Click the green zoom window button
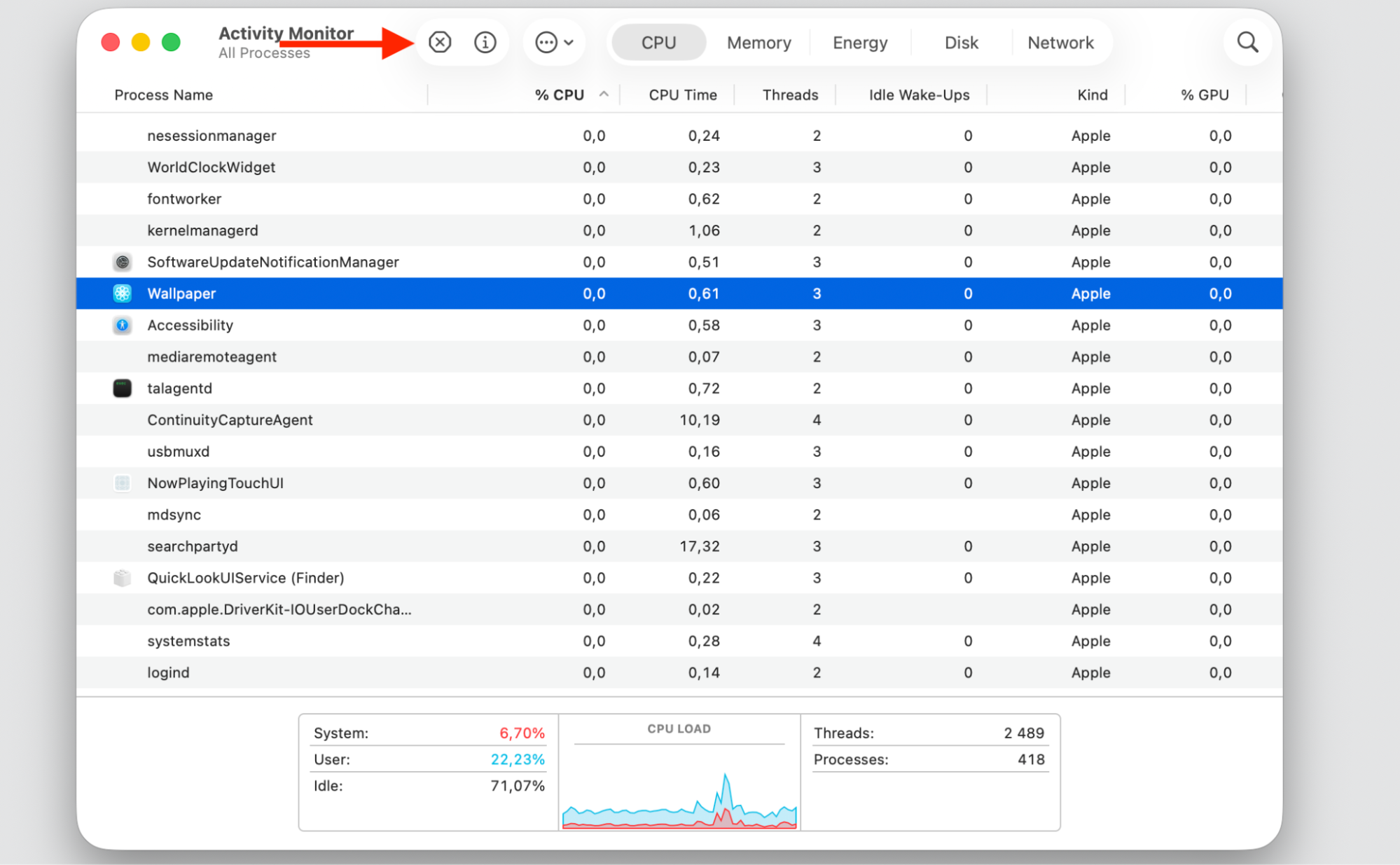The width and height of the screenshot is (1400, 865). (x=171, y=43)
